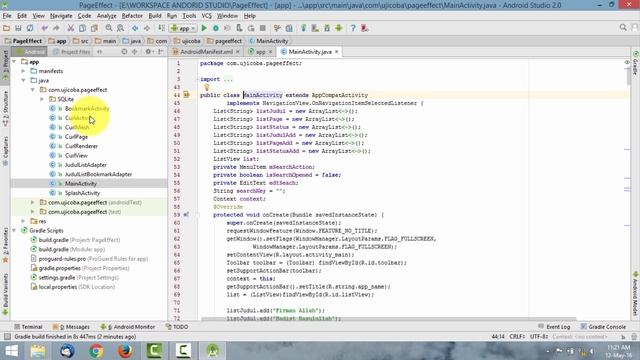
Task: Select CurlRenderer class in tree
Action: (81, 146)
